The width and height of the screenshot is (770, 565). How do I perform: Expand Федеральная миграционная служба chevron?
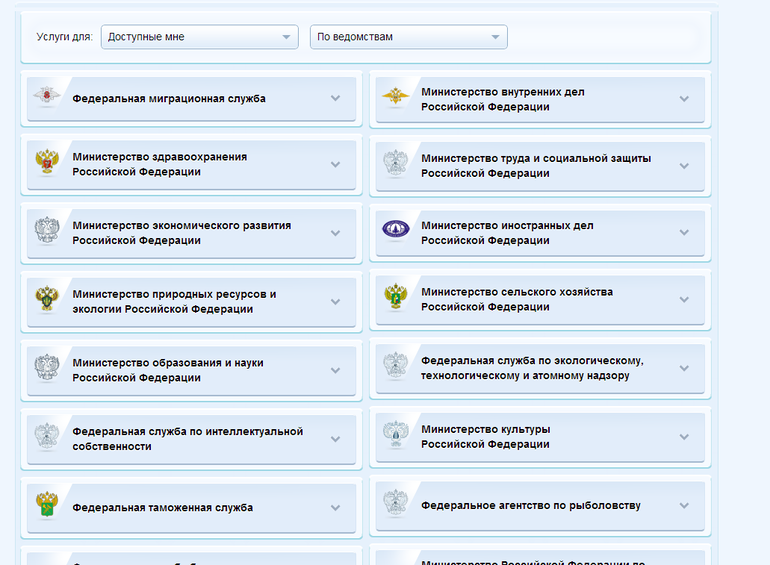pyautogui.click(x=335, y=98)
